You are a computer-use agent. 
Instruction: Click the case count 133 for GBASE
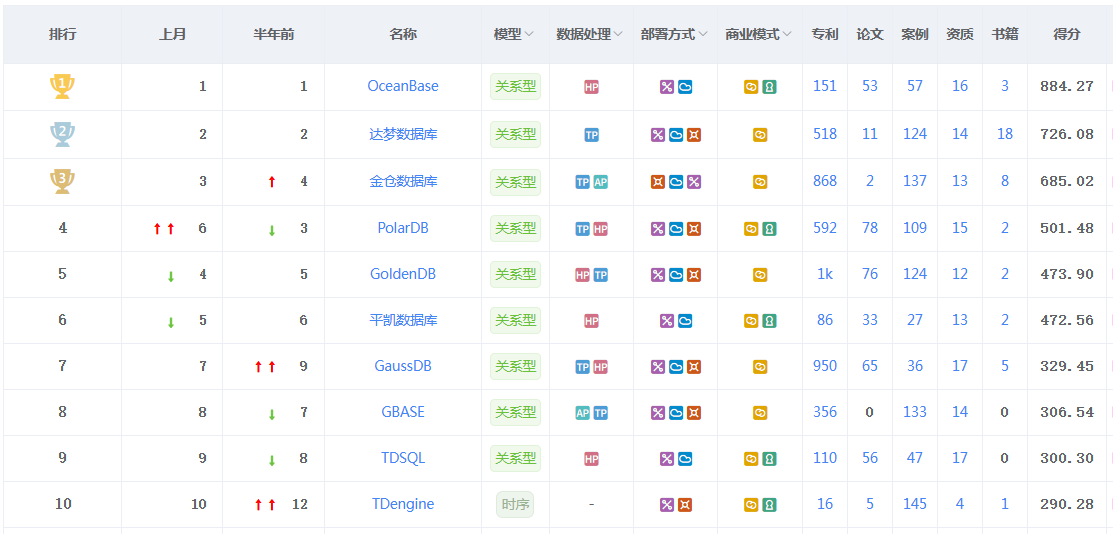coord(915,412)
